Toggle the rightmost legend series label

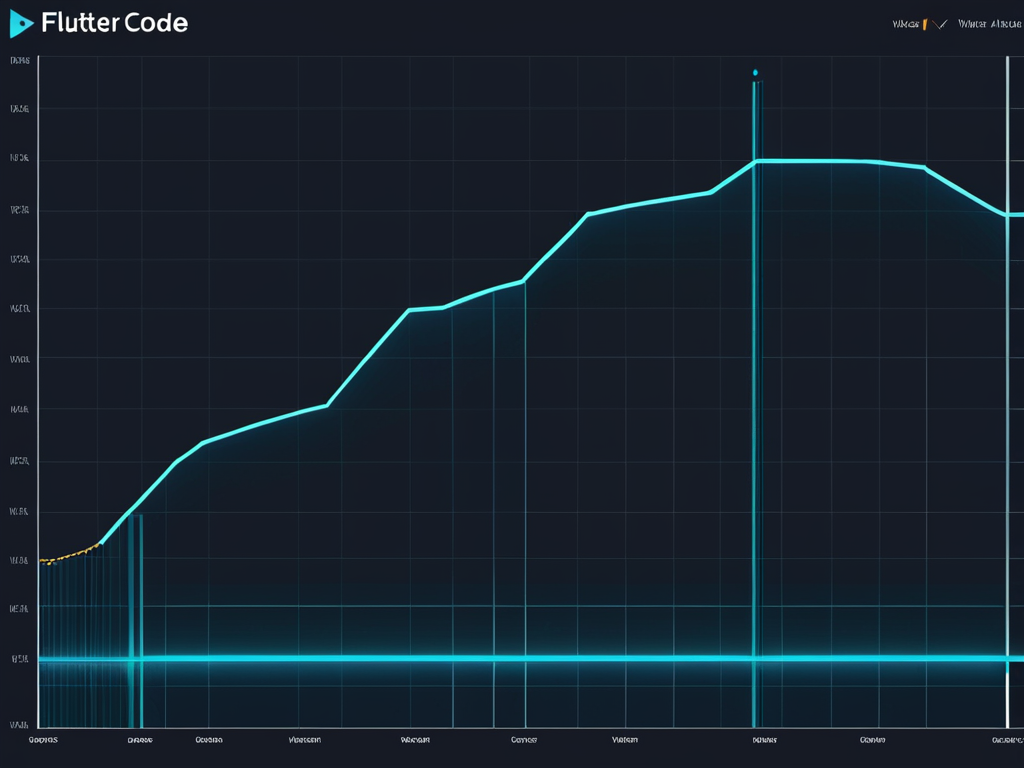[x=989, y=24]
